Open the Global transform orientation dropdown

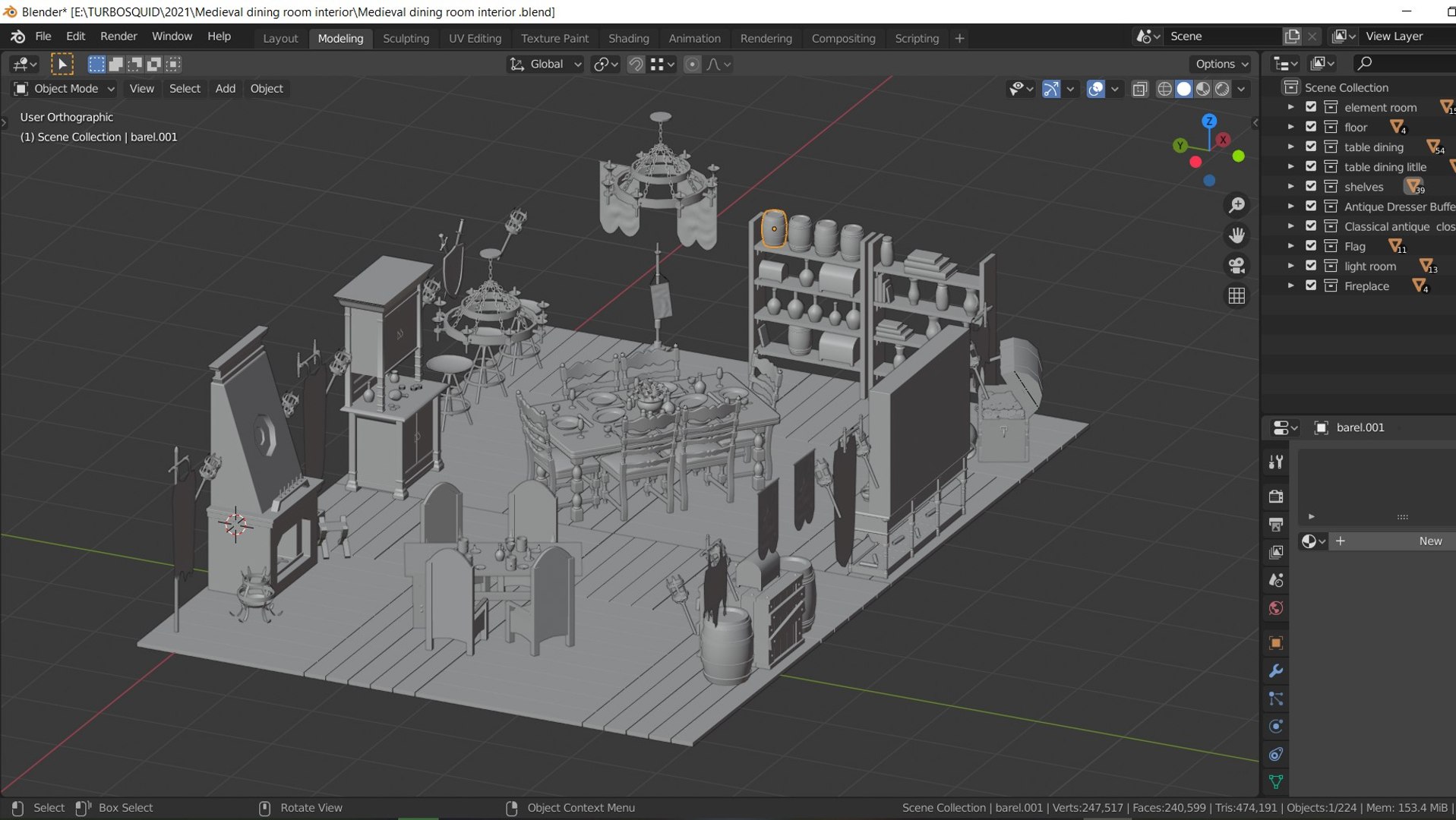click(x=545, y=65)
